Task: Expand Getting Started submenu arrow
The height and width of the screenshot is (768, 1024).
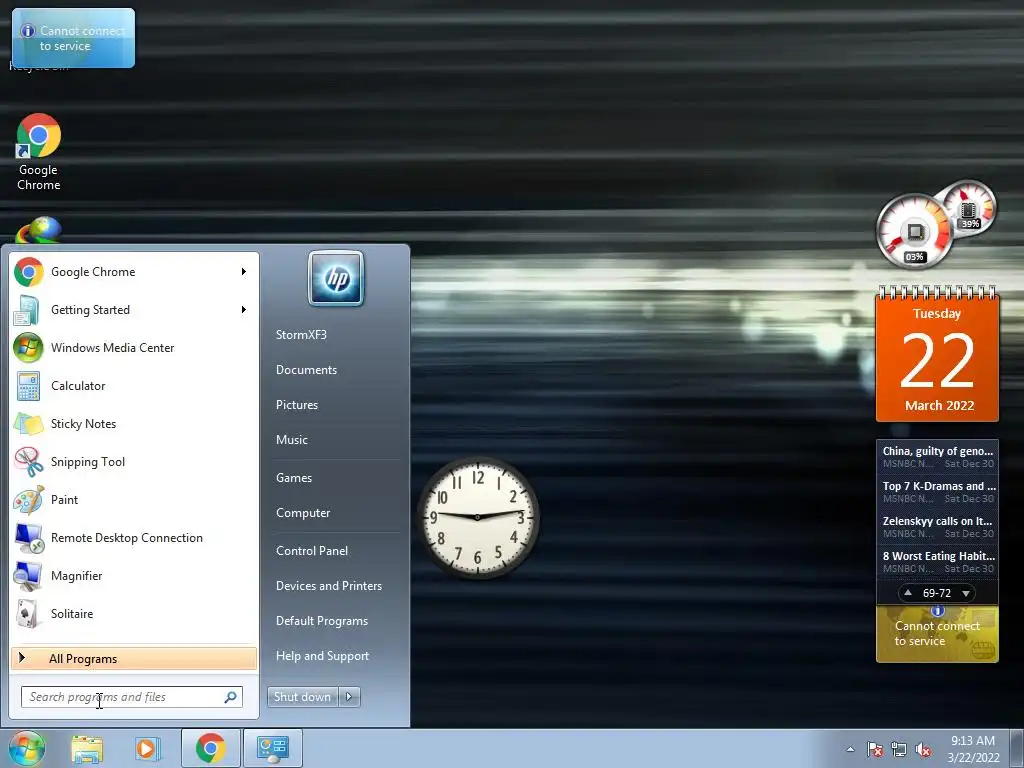Action: coord(244,310)
